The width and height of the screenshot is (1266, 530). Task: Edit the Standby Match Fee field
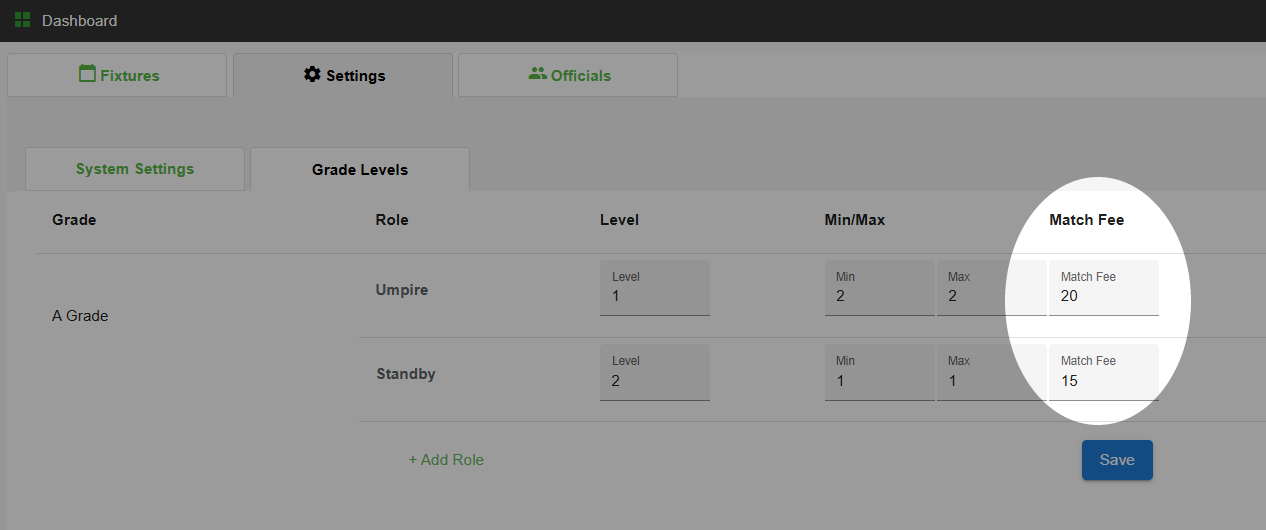(1104, 372)
